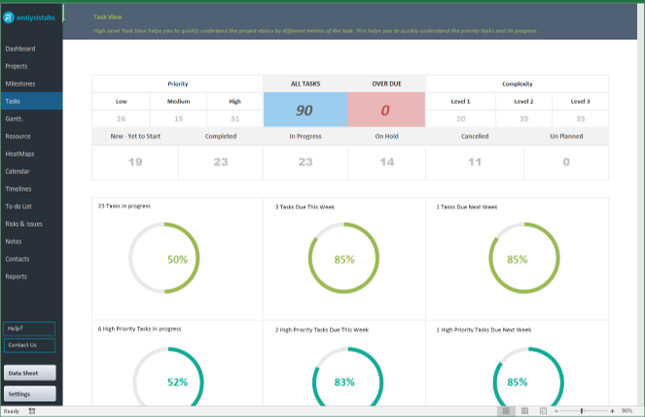Click Low priority value 26
645x417 pixels.
(121, 119)
